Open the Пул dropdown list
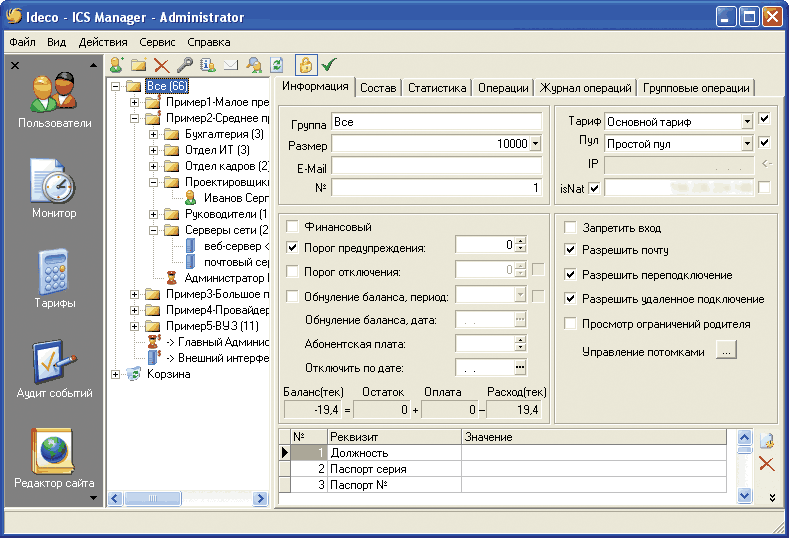The image size is (789, 538). [x=747, y=143]
